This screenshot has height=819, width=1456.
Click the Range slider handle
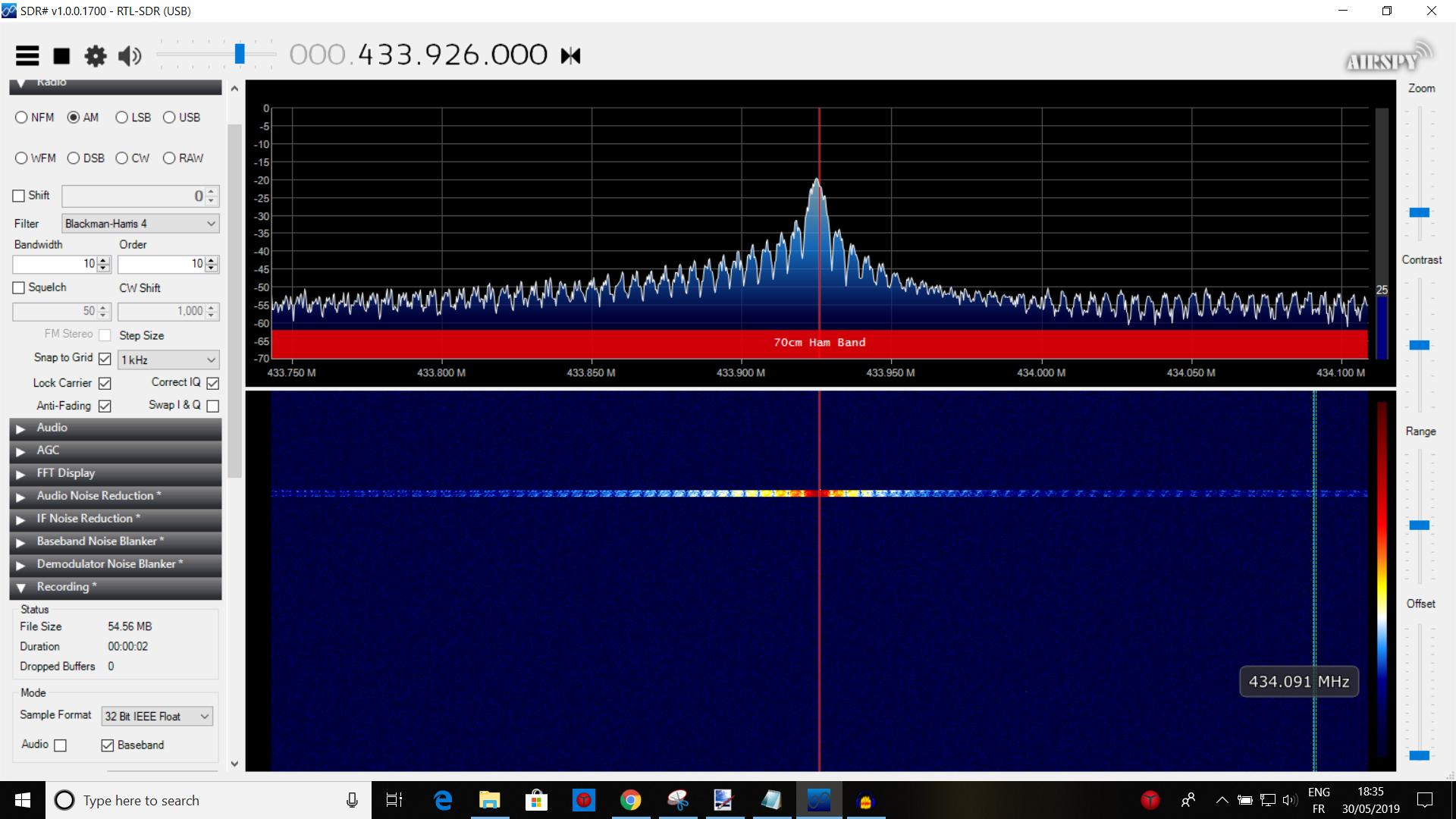tap(1419, 525)
